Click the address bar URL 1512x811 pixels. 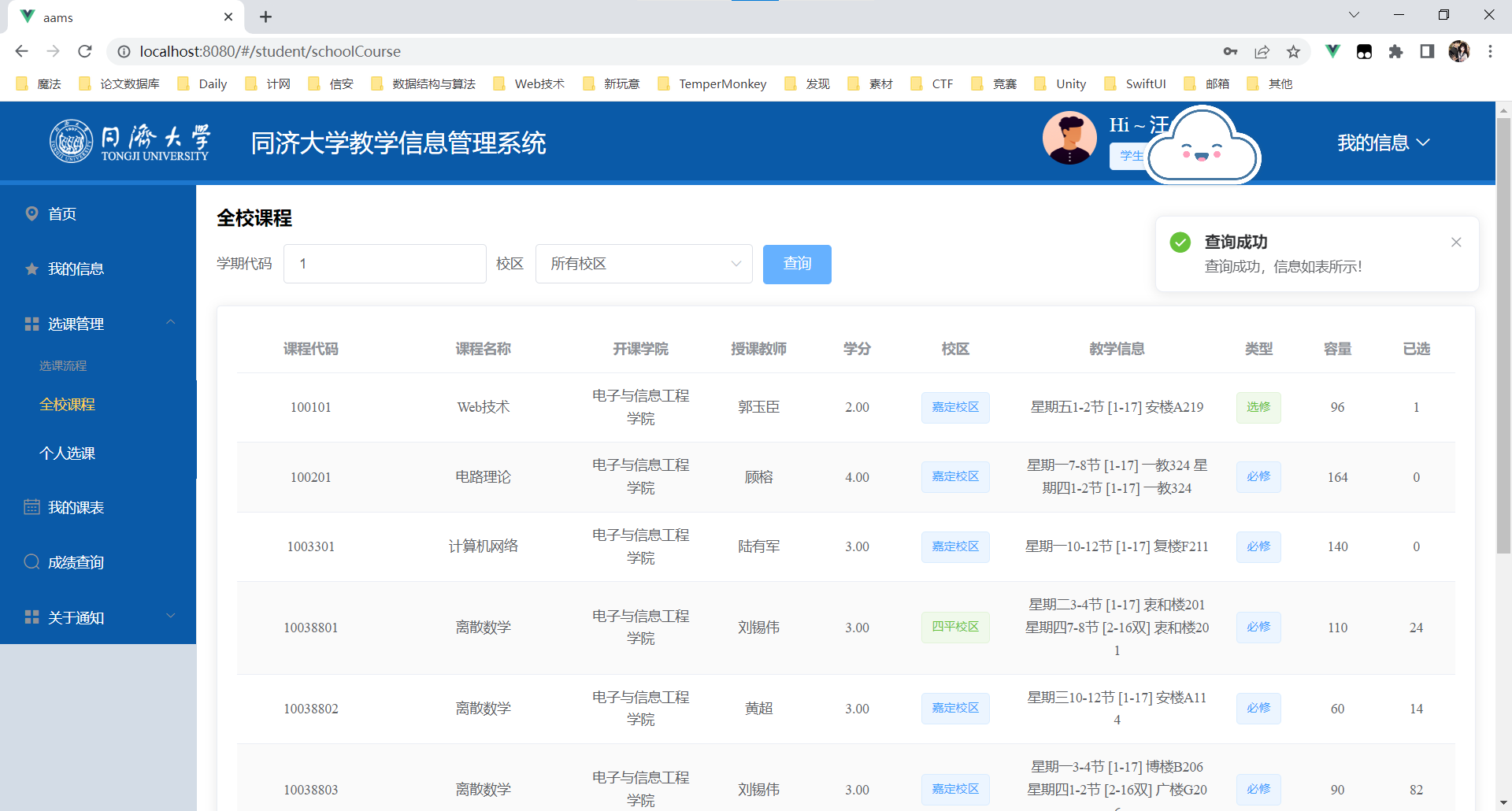(x=270, y=51)
